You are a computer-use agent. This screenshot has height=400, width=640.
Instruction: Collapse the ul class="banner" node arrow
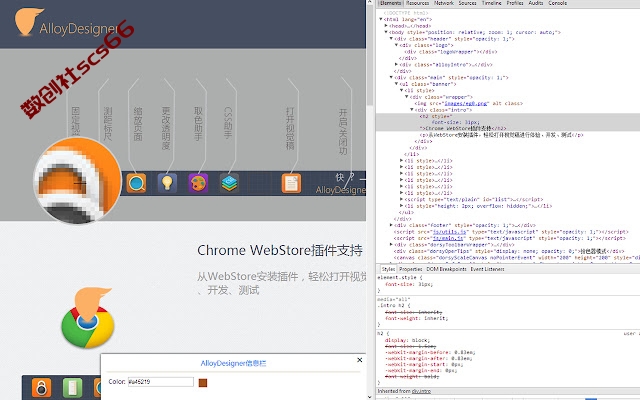tap(396, 84)
